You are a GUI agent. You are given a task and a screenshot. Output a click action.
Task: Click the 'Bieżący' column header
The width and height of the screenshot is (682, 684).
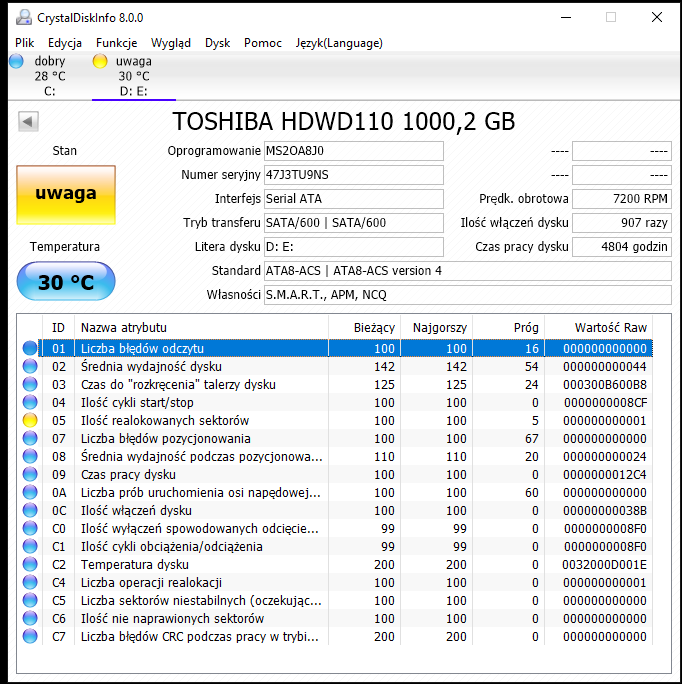click(x=364, y=328)
